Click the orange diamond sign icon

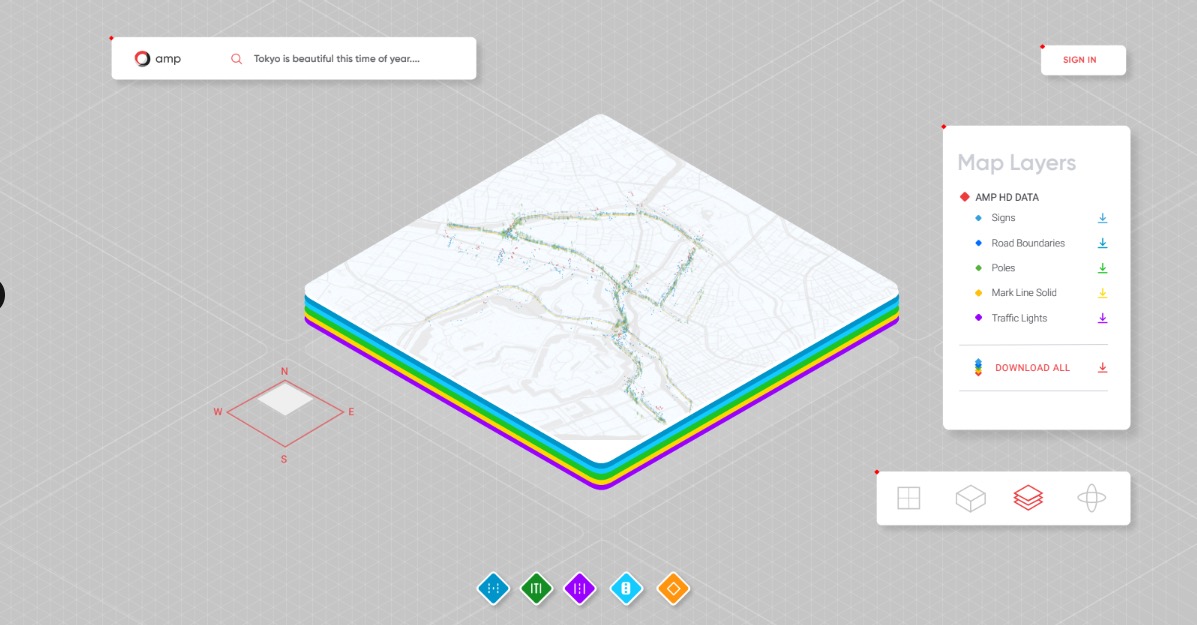click(673, 589)
